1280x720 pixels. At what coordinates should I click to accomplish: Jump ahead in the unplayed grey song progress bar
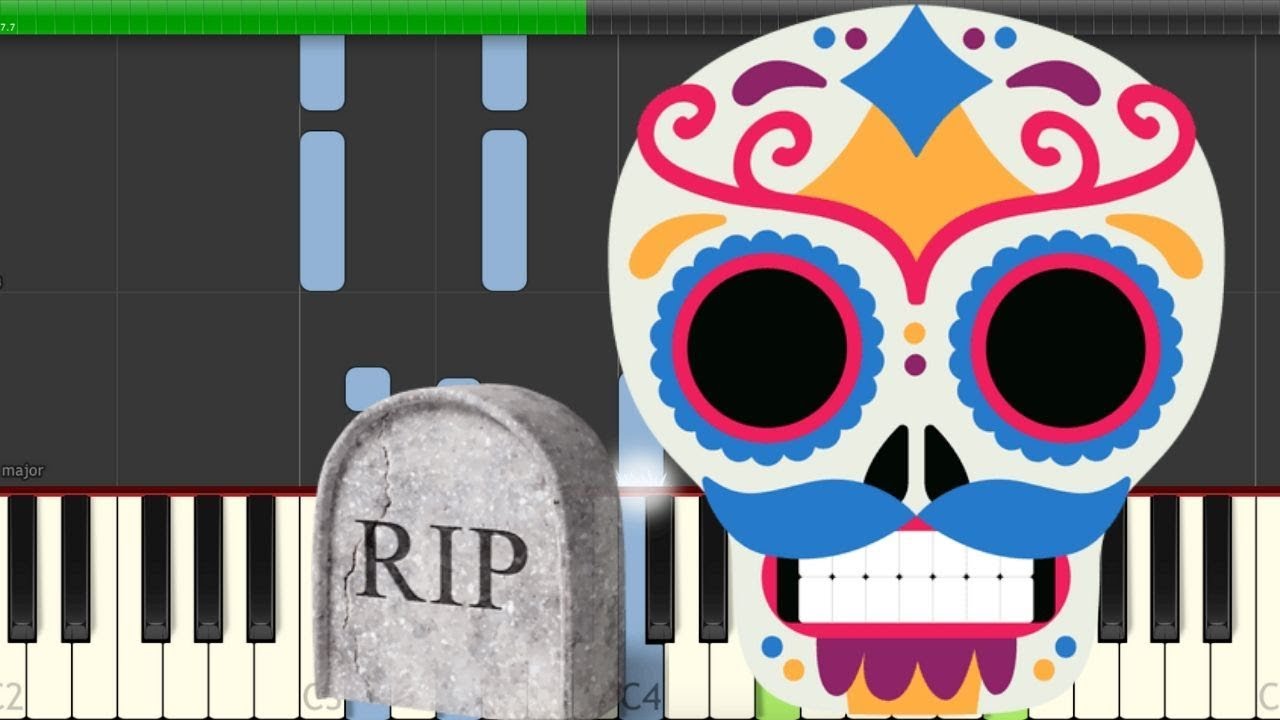click(x=933, y=17)
